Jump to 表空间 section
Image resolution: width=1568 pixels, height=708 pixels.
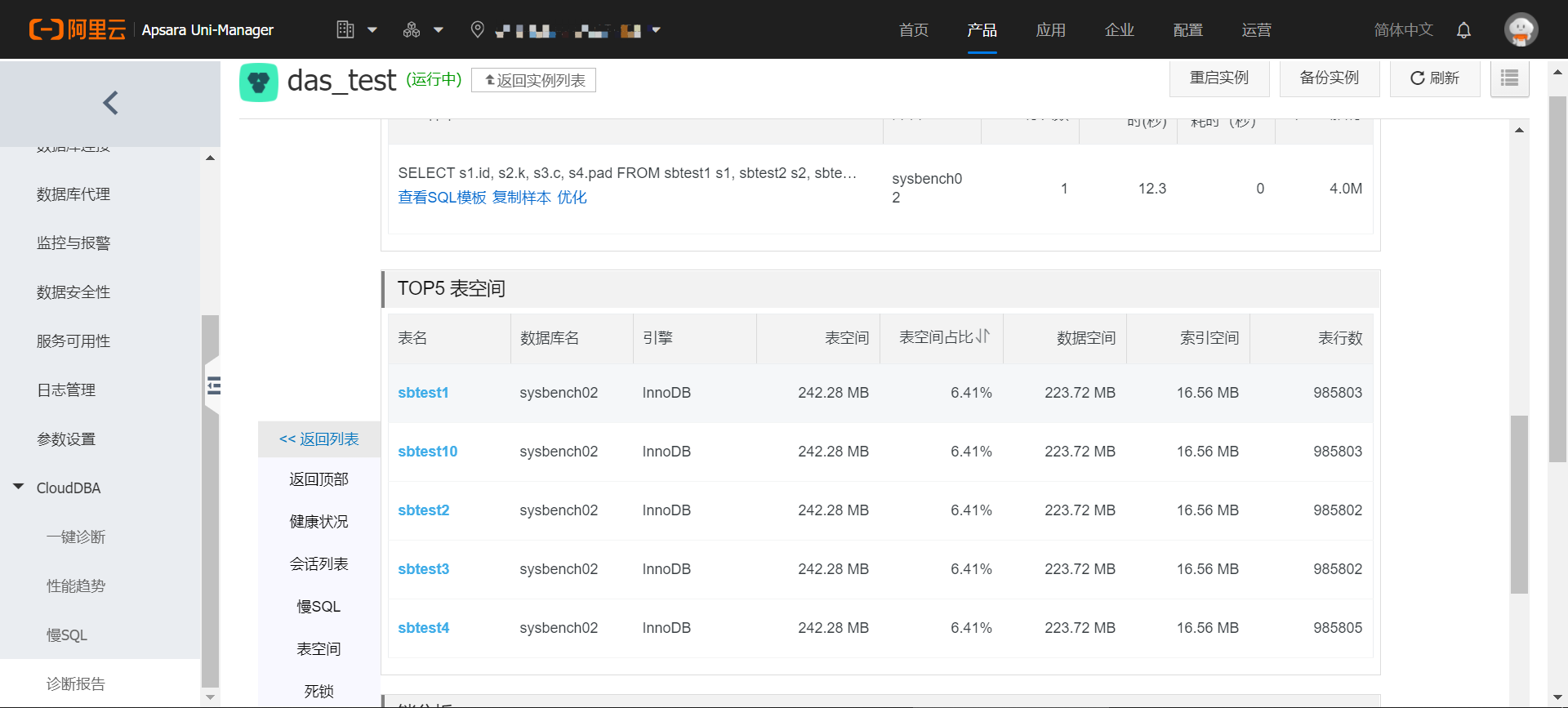coord(319,649)
